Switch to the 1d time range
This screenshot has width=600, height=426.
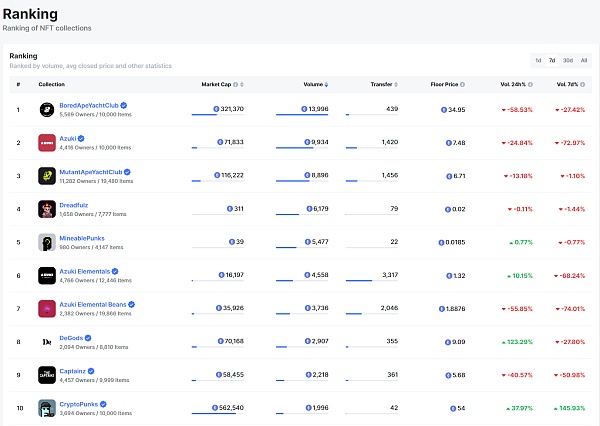(538, 60)
